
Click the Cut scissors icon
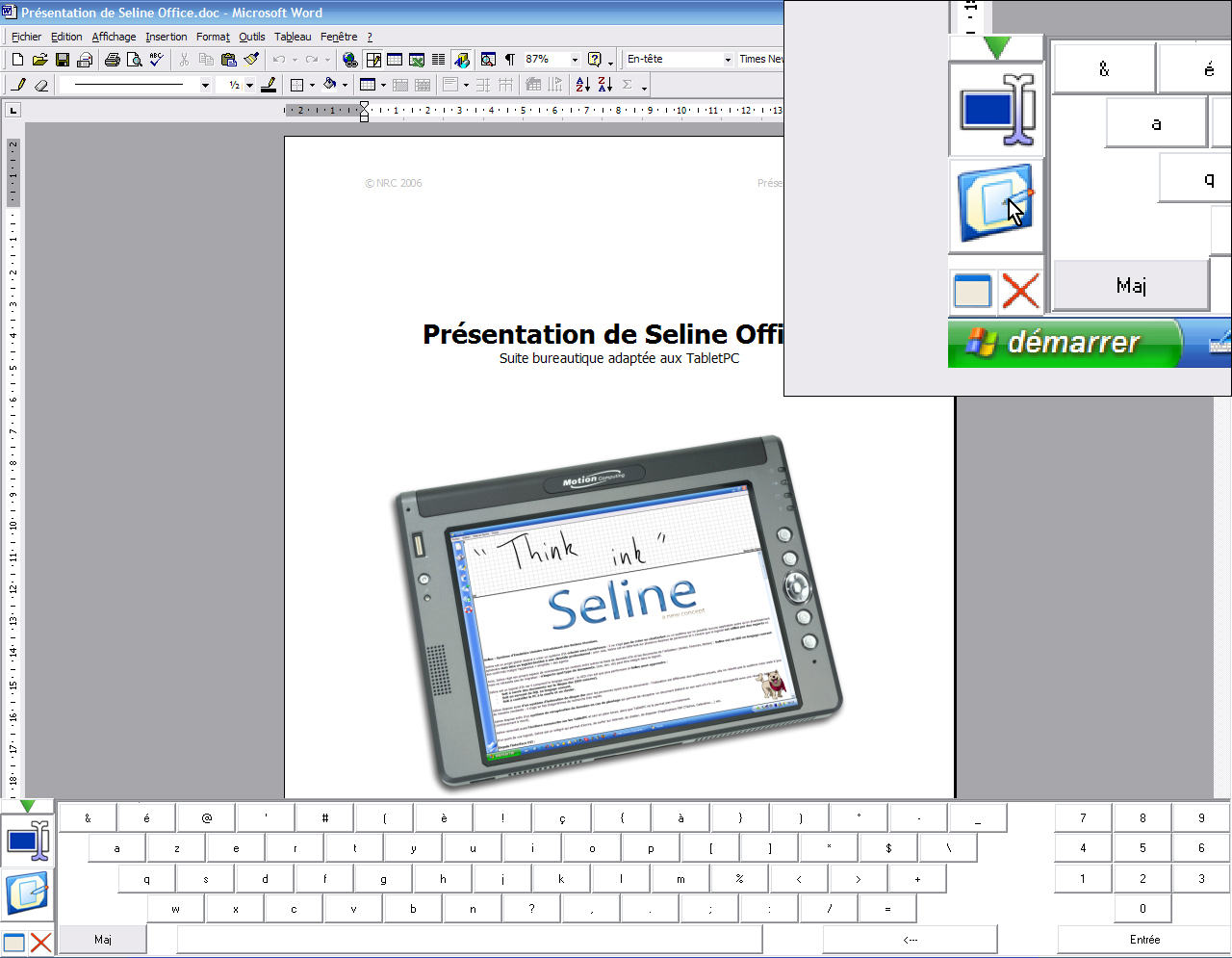pyautogui.click(x=184, y=60)
